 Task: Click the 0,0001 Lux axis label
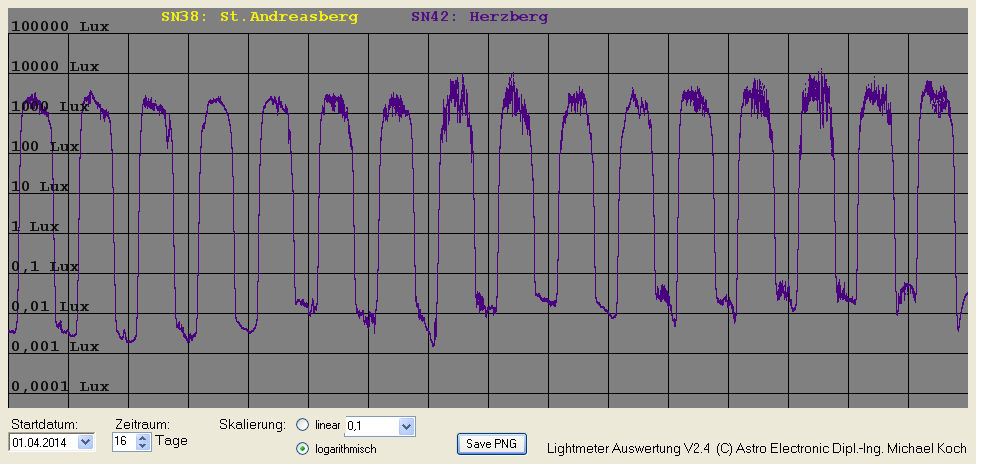click(x=60, y=387)
